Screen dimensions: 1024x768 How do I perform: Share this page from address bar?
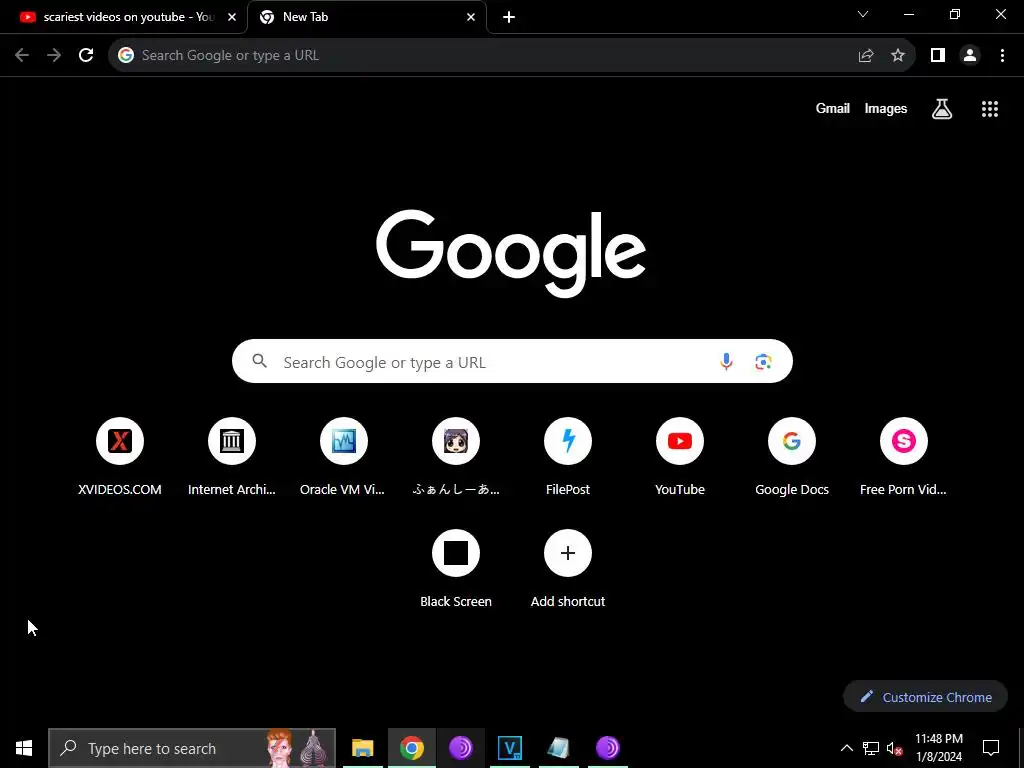[866, 56]
